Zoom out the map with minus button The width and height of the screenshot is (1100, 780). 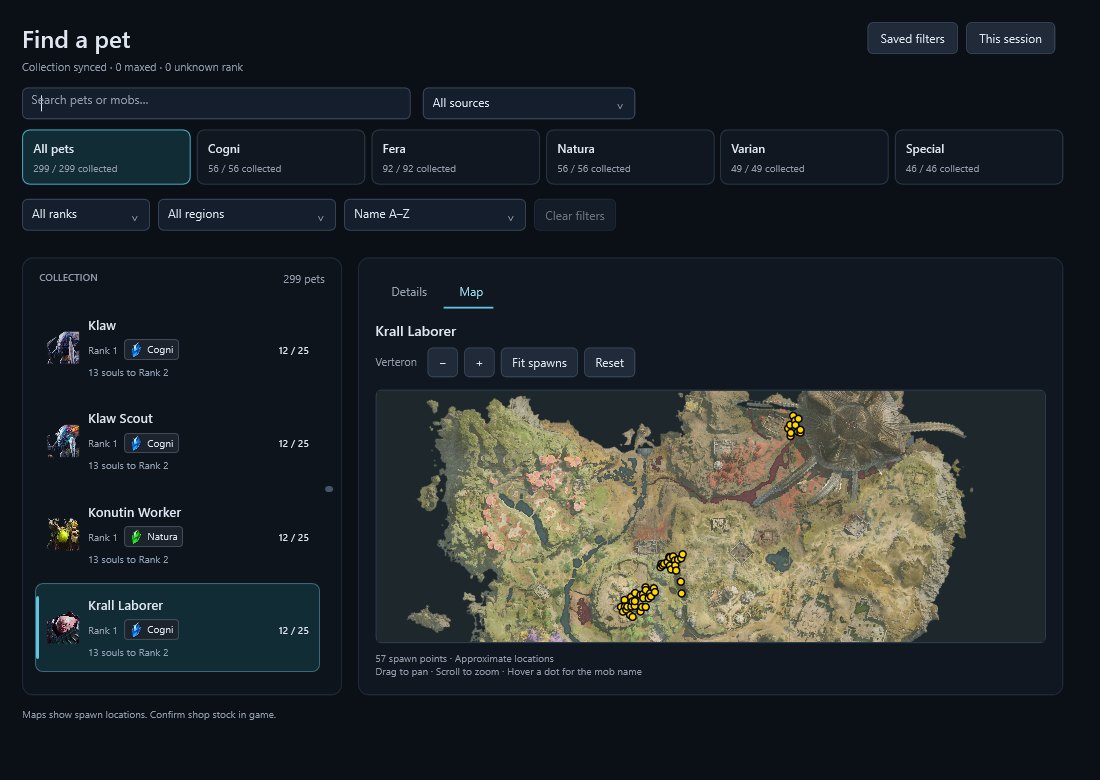[x=443, y=363]
